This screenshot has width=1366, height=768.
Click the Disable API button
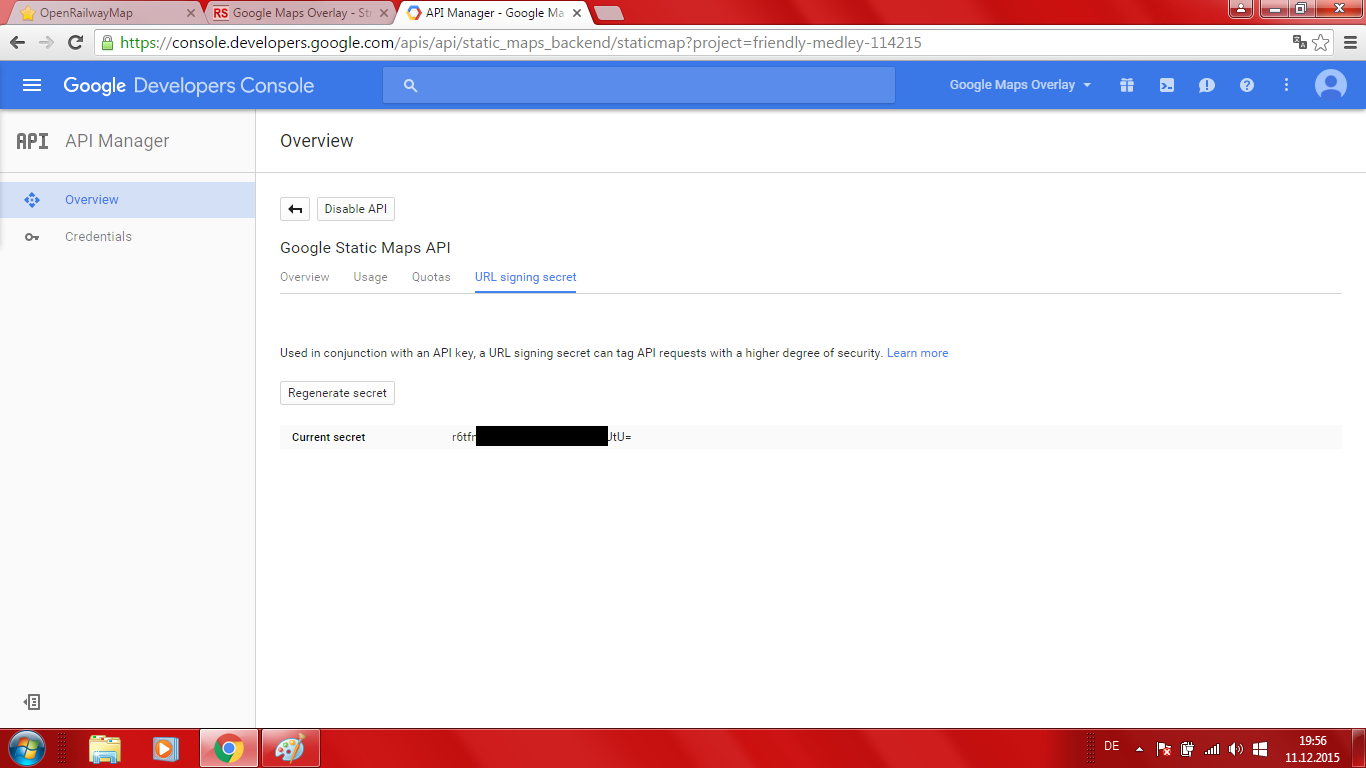[356, 209]
